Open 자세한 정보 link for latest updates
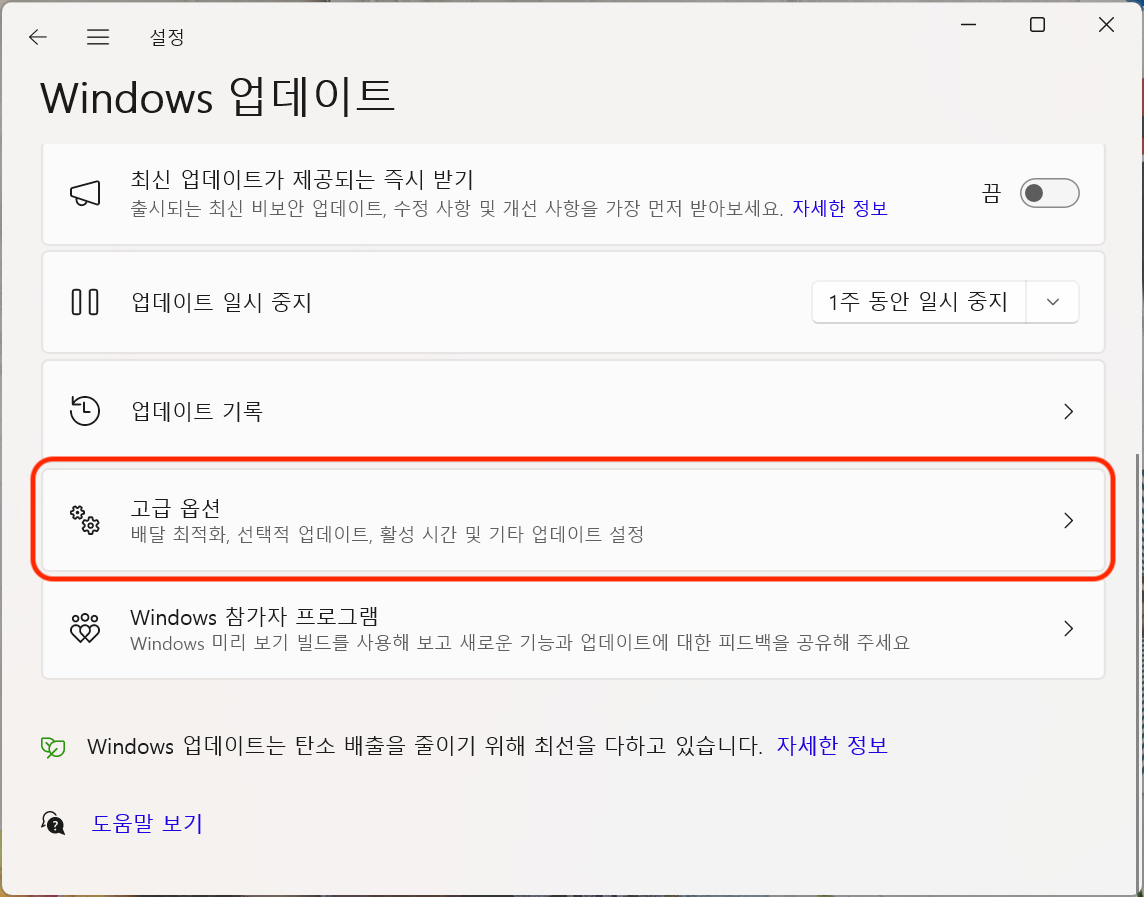This screenshot has width=1144, height=897. pos(840,209)
